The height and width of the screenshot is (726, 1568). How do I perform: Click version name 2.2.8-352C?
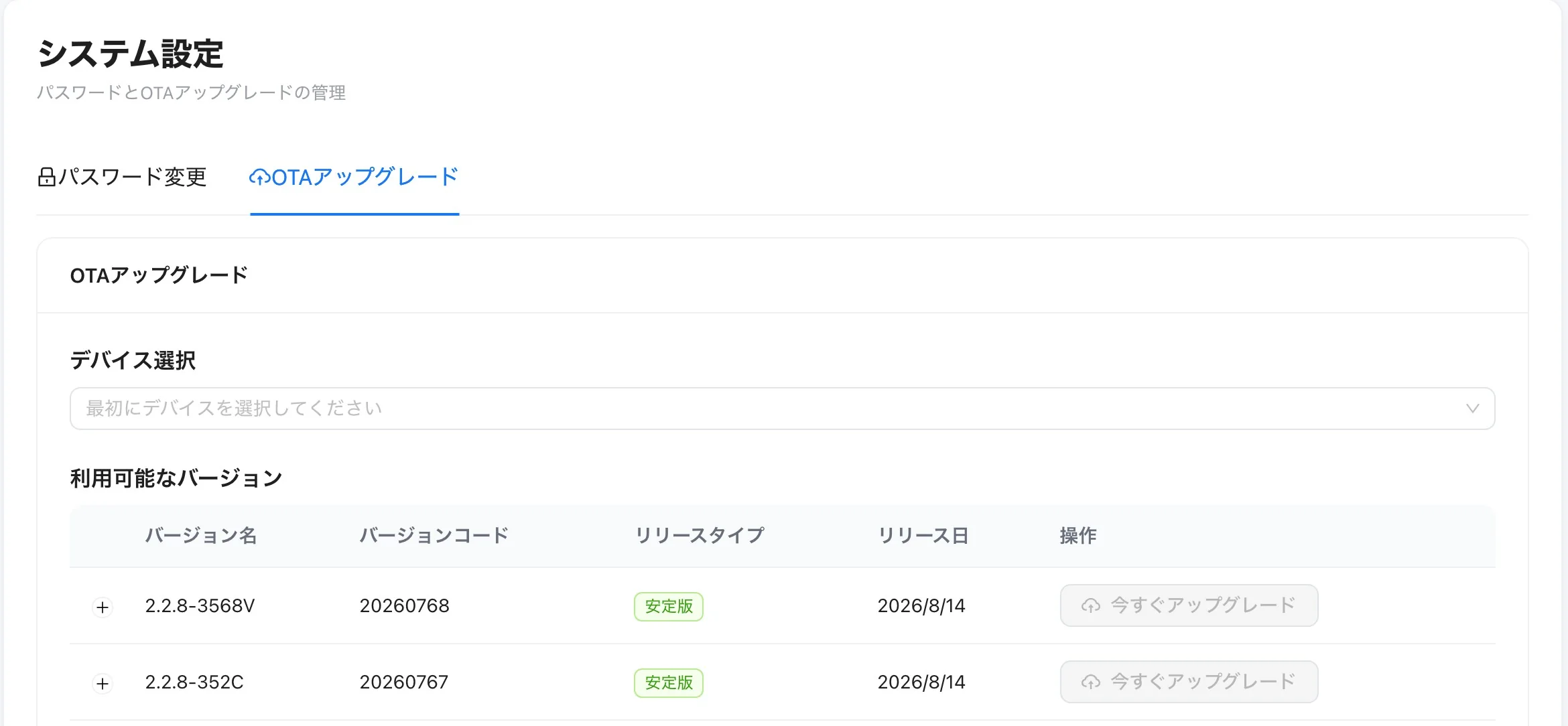point(194,682)
